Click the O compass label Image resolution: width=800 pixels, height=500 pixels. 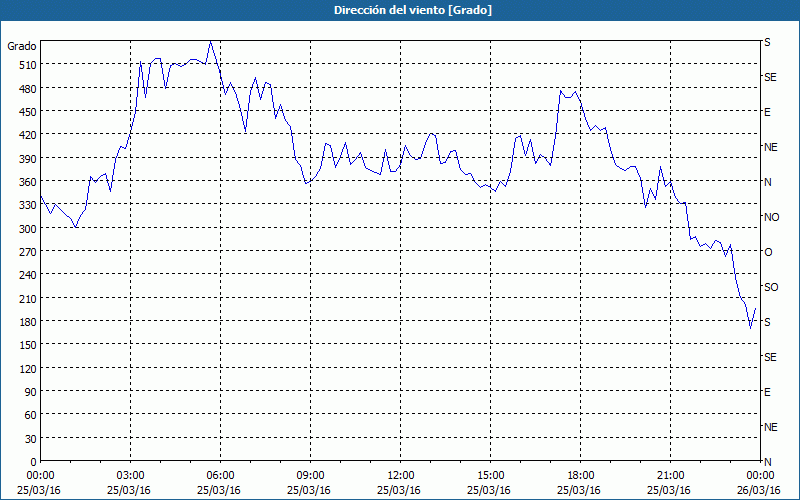pyautogui.click(x=768, y=252)
